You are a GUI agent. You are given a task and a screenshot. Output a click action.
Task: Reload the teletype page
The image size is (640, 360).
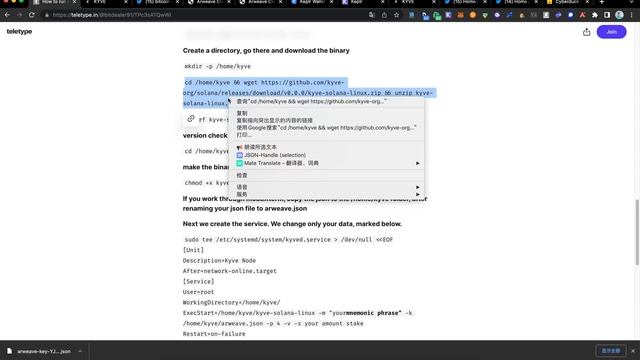click(32, 15)
